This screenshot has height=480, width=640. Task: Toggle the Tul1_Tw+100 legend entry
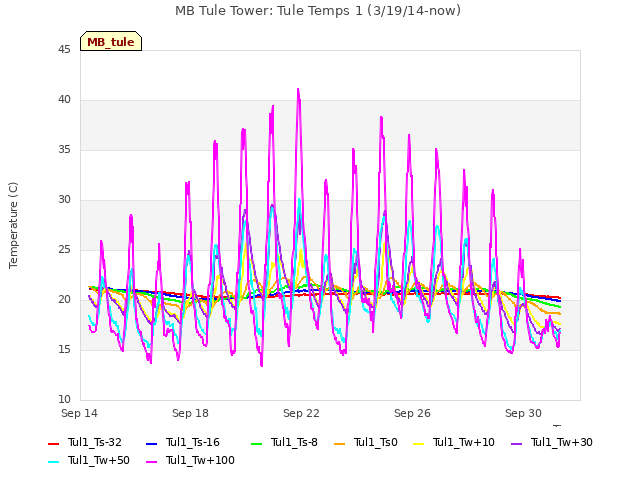(x=190, y=460)
